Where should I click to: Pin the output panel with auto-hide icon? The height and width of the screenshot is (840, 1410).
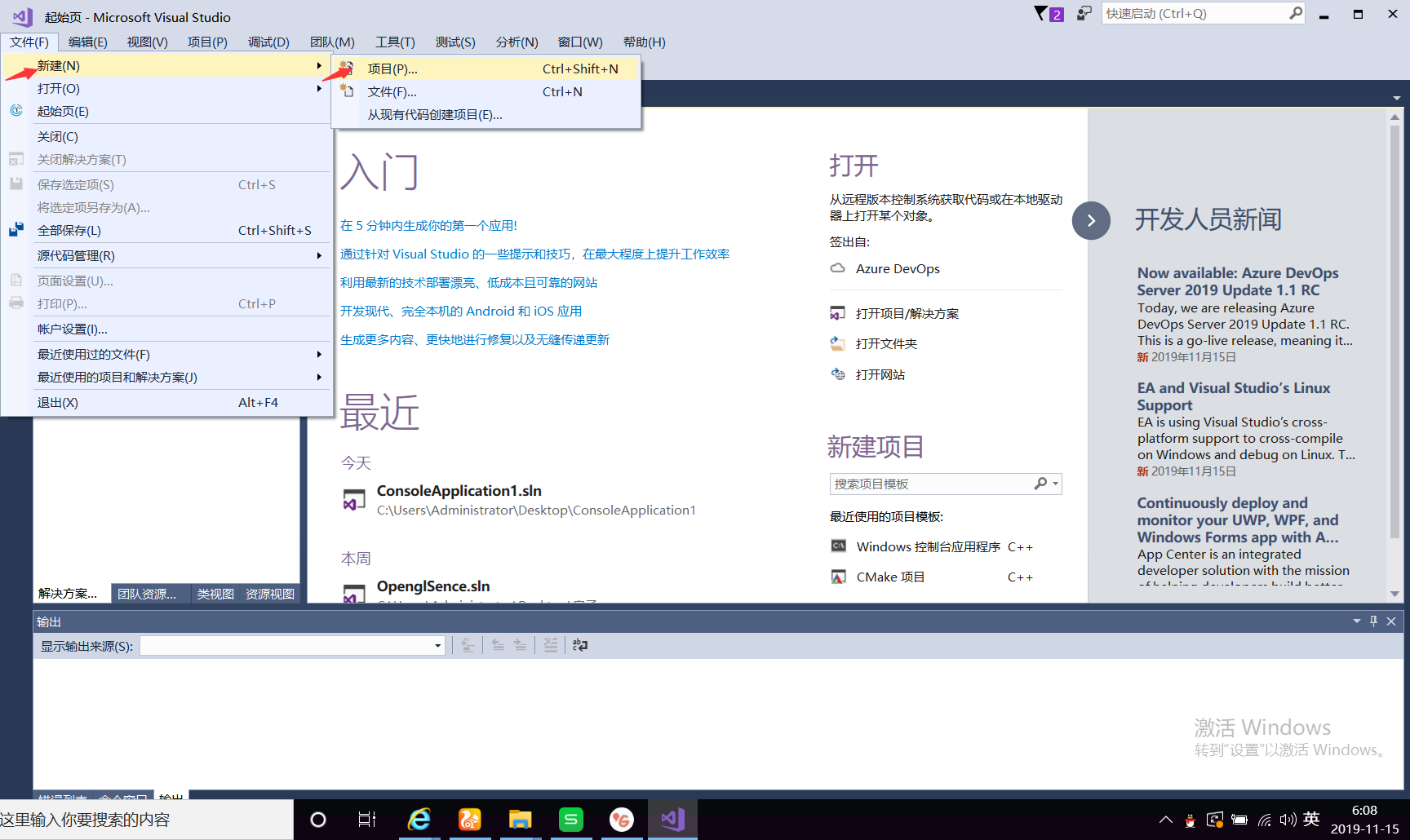1373,621
